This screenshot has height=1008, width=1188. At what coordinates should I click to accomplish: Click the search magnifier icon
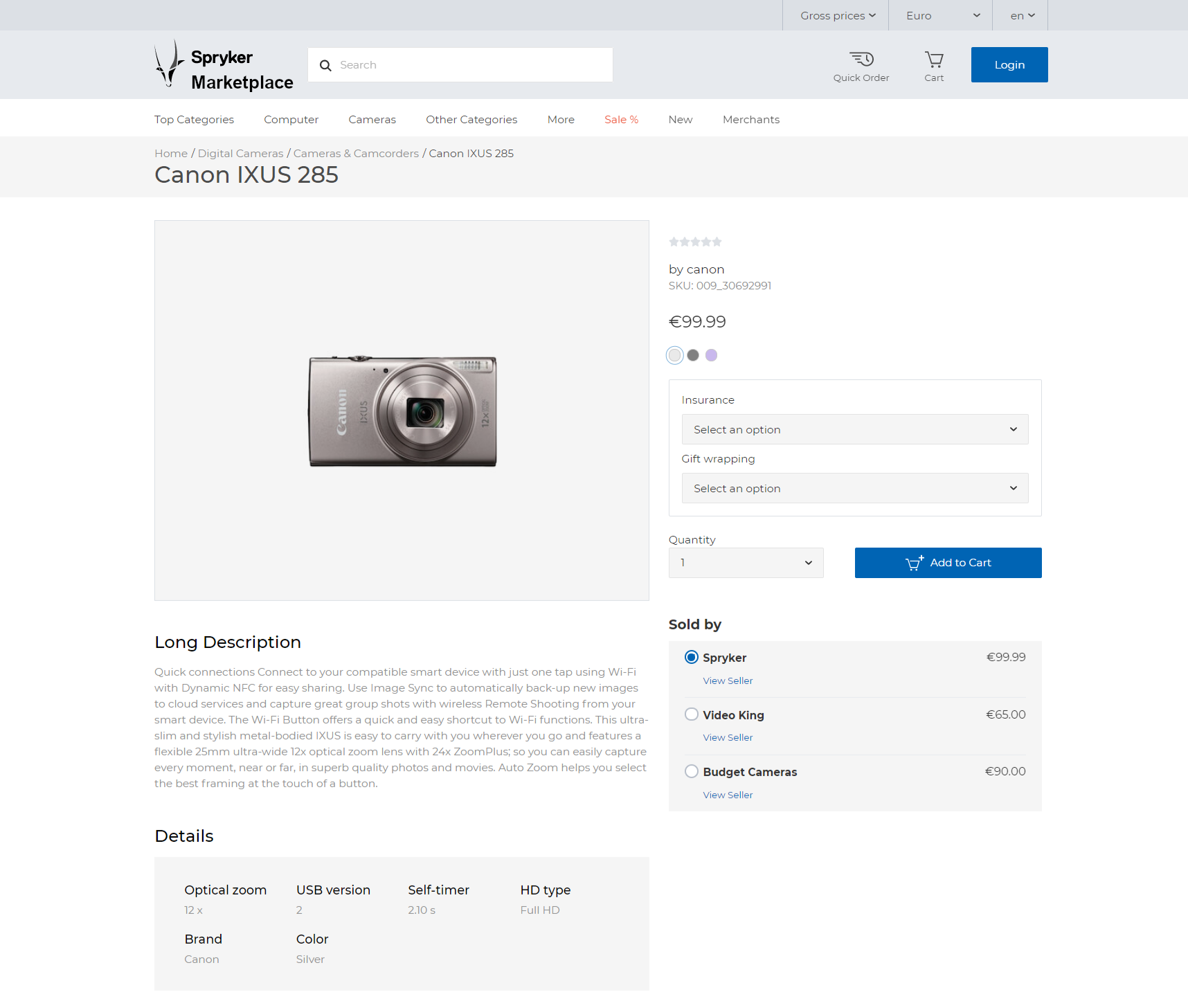(x=325, y=65)
